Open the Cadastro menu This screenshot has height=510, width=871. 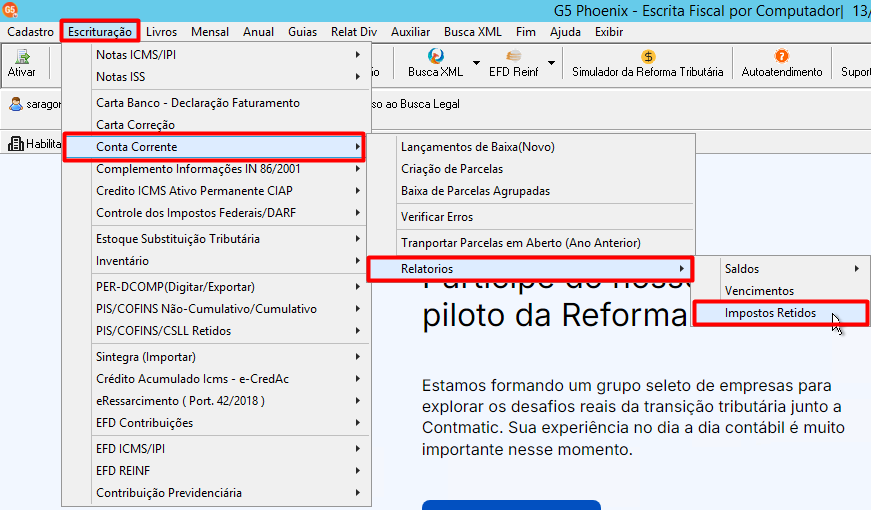(x=31, y=32)
